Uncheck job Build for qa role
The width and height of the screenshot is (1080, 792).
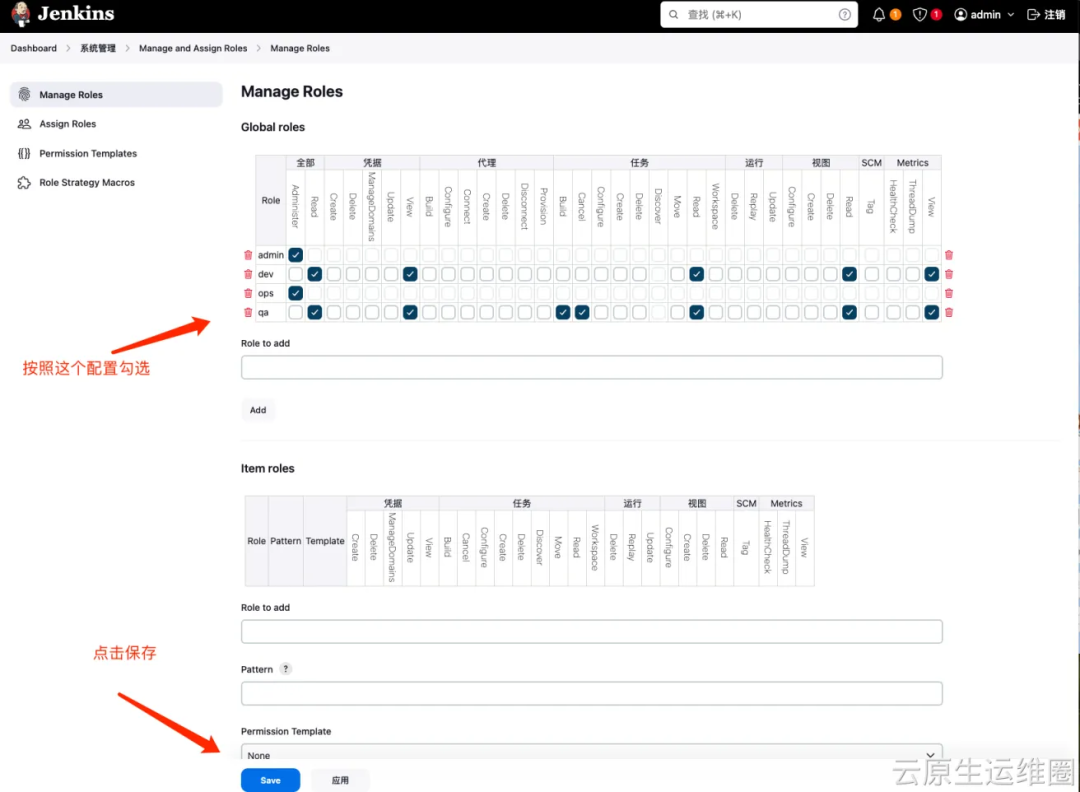[x=563, y=313]
